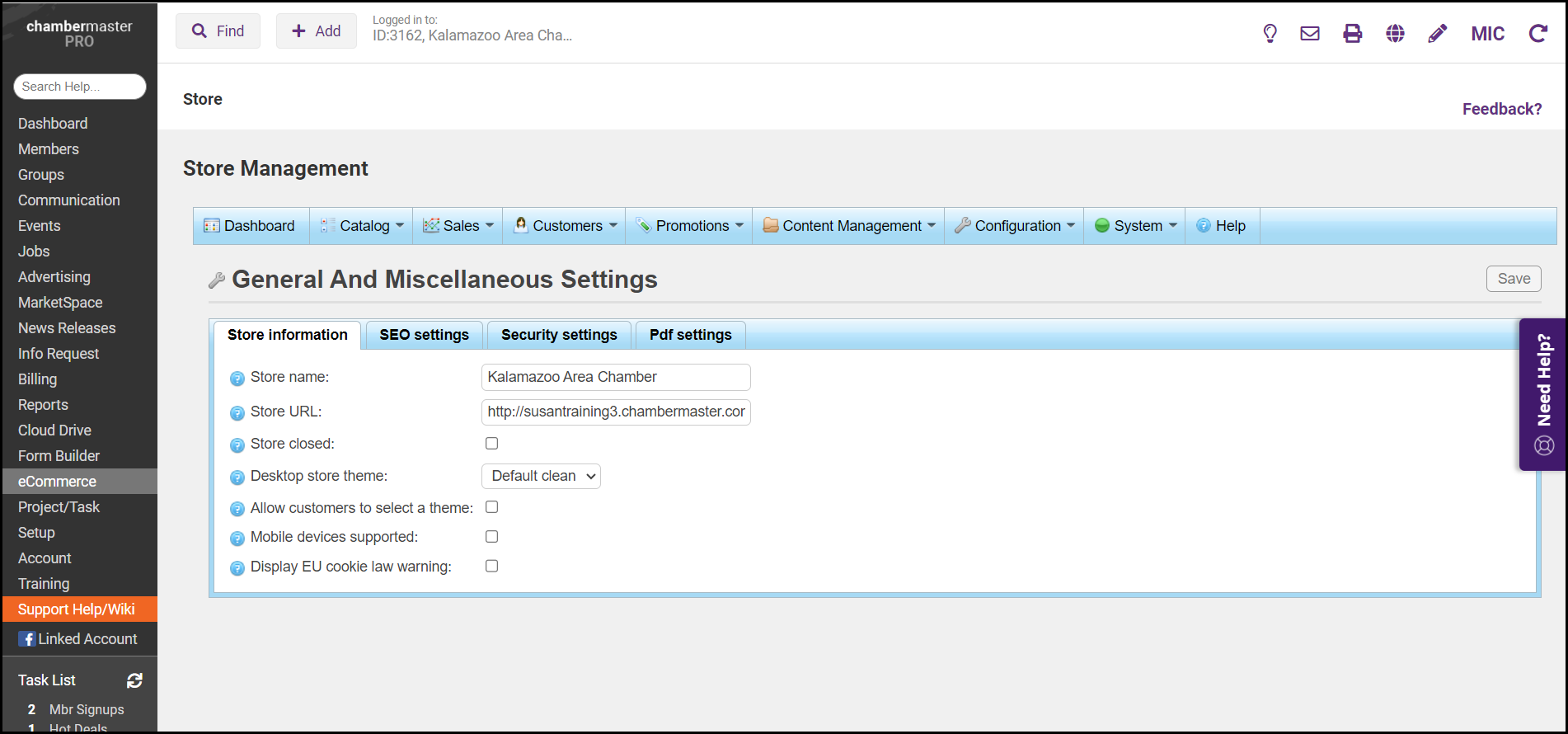The height and width of the screenshot is (734, 1568).
Task: Click the refresh arrow icon in header
Action: point(1537,34)
